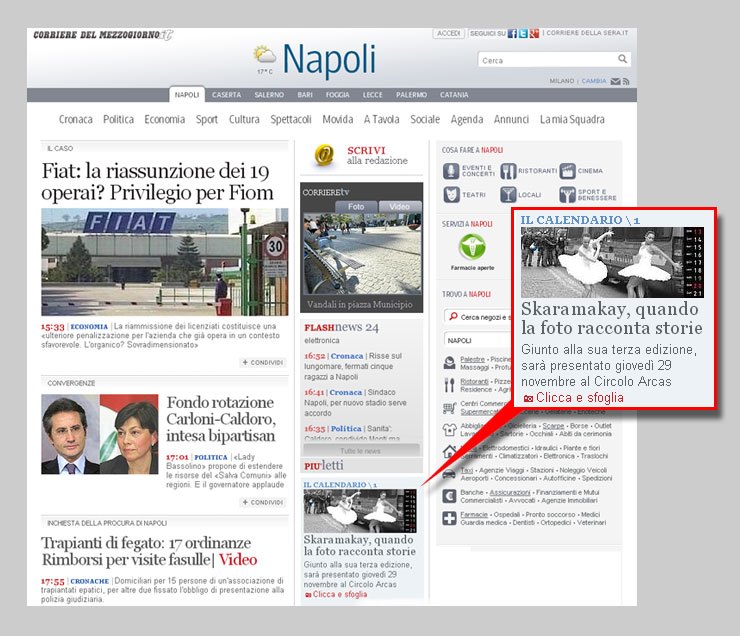Image resolution: width=740 pixels, height=636 pixels.
Task: Open the Fondo rotazione Carloni-Caldoro headline
Action: pyautogui.click(x=221, y=419)
